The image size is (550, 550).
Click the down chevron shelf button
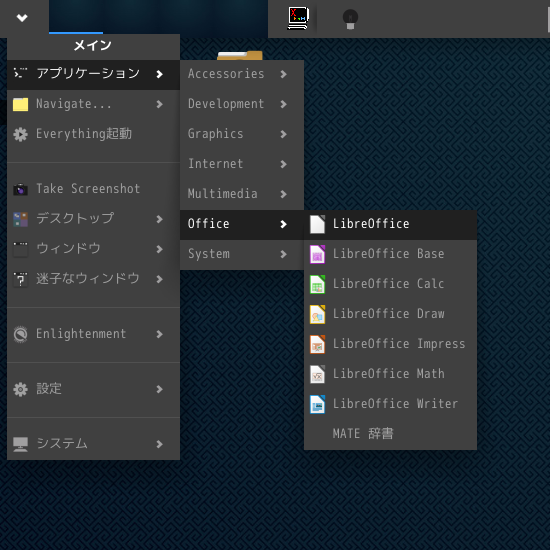pyautogui.click(x=22, y=18)
